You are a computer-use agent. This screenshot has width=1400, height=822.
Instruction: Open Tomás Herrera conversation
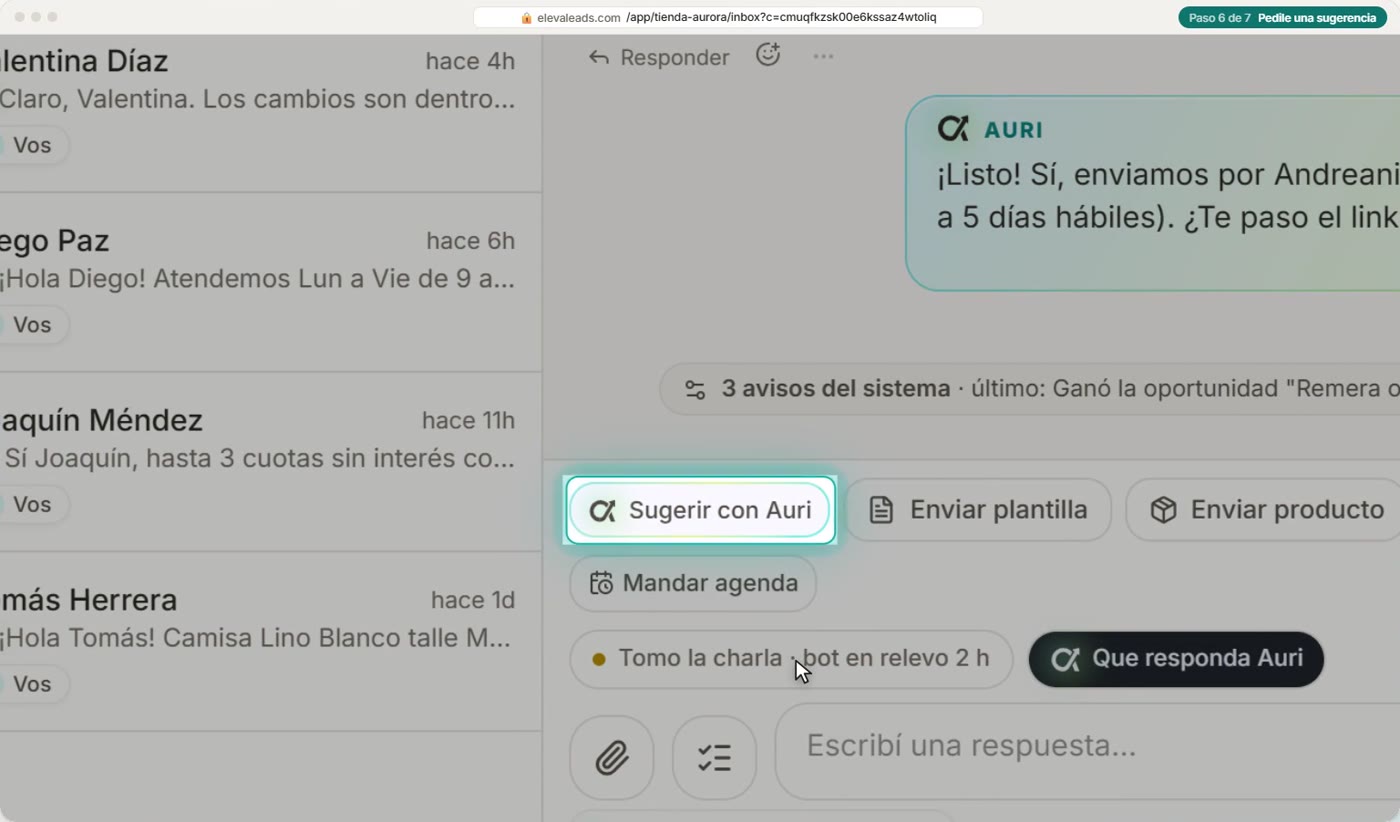270,642
